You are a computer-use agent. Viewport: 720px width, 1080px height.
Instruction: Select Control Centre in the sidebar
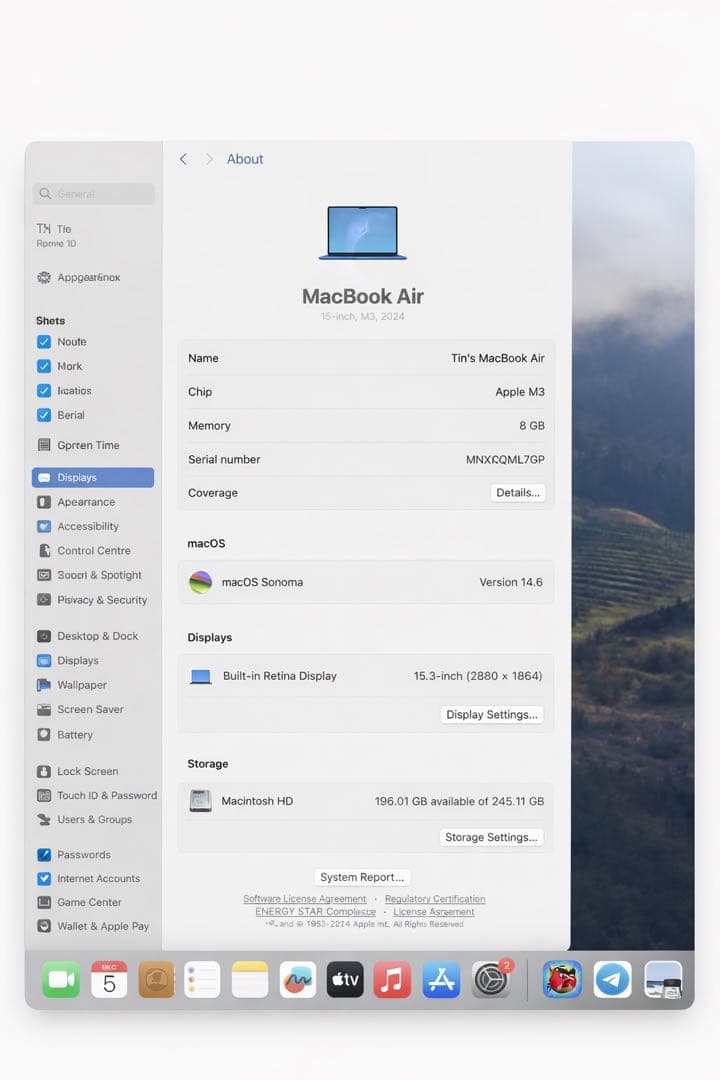93,551
